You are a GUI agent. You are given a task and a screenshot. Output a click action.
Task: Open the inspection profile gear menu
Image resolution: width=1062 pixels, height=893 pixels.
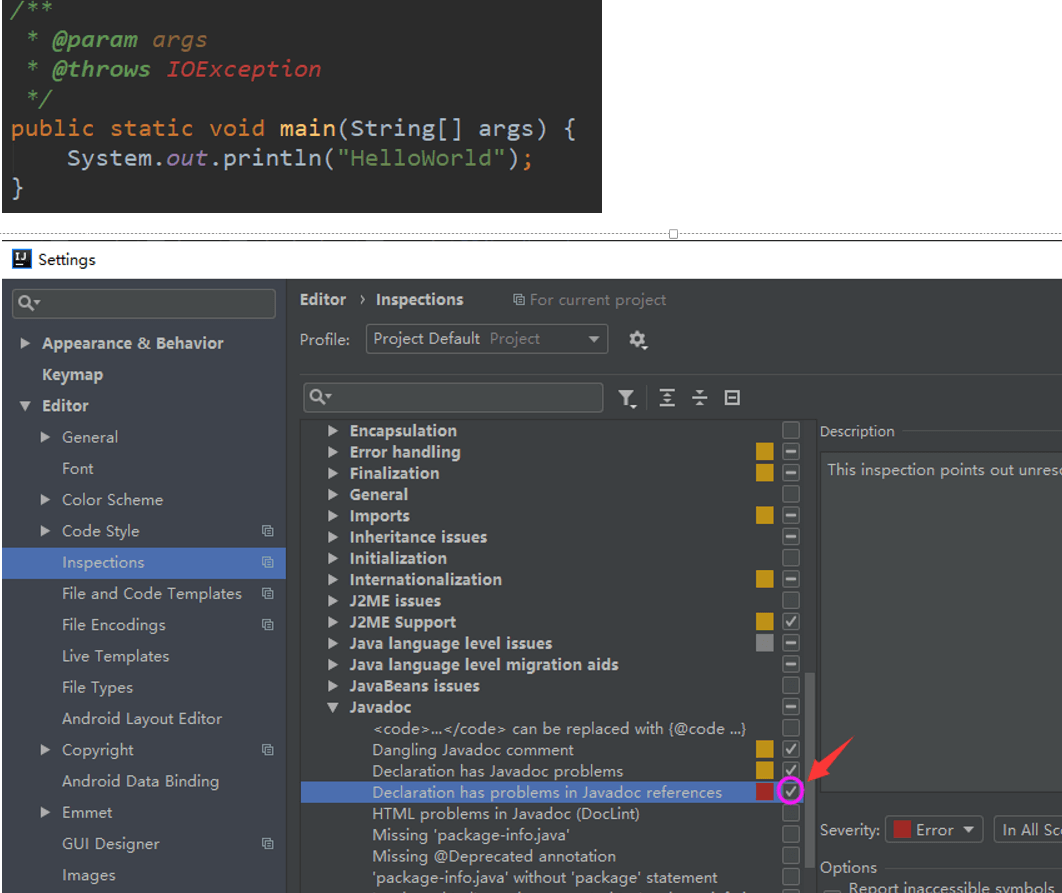(x=637, y=339)
